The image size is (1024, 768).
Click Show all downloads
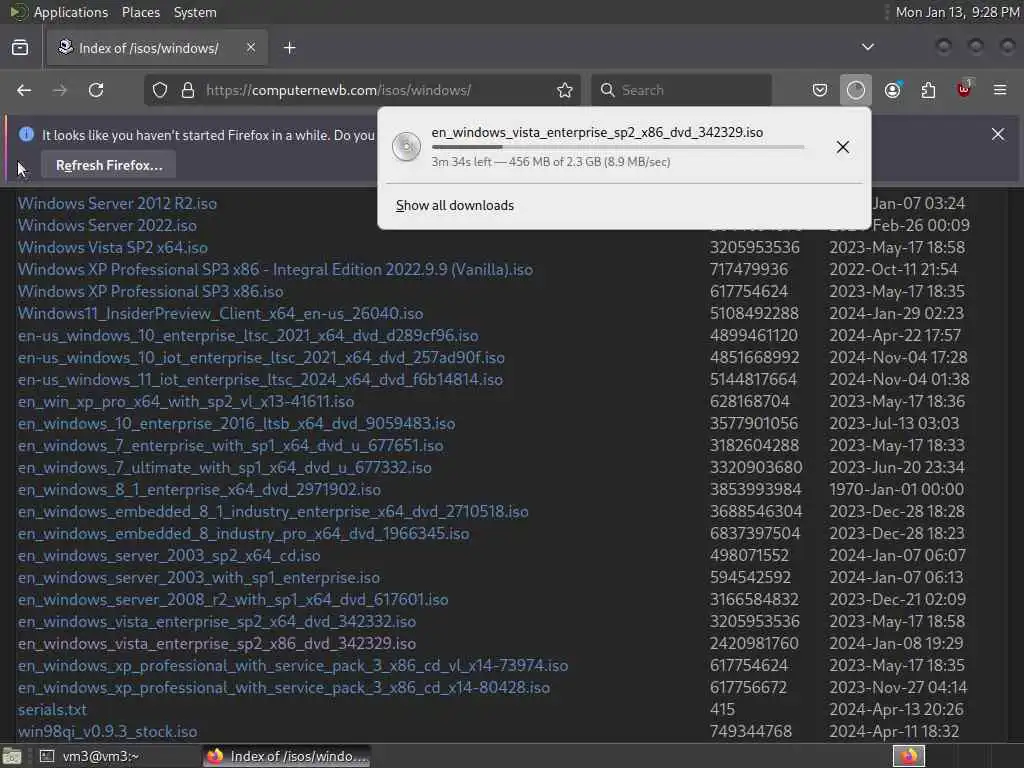pyautogui.click(x=455, y=205)
